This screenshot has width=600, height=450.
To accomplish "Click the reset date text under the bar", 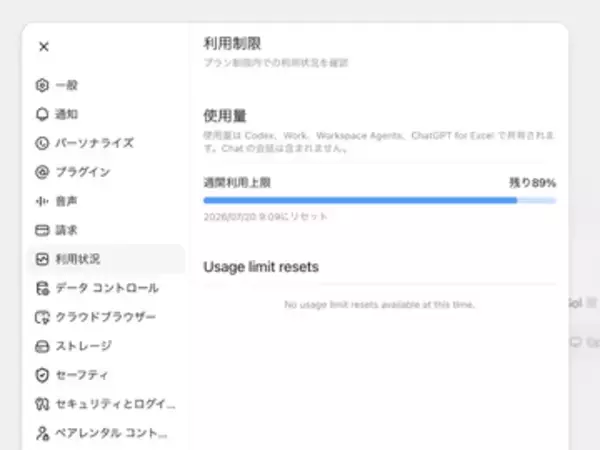I will point(265,217).
